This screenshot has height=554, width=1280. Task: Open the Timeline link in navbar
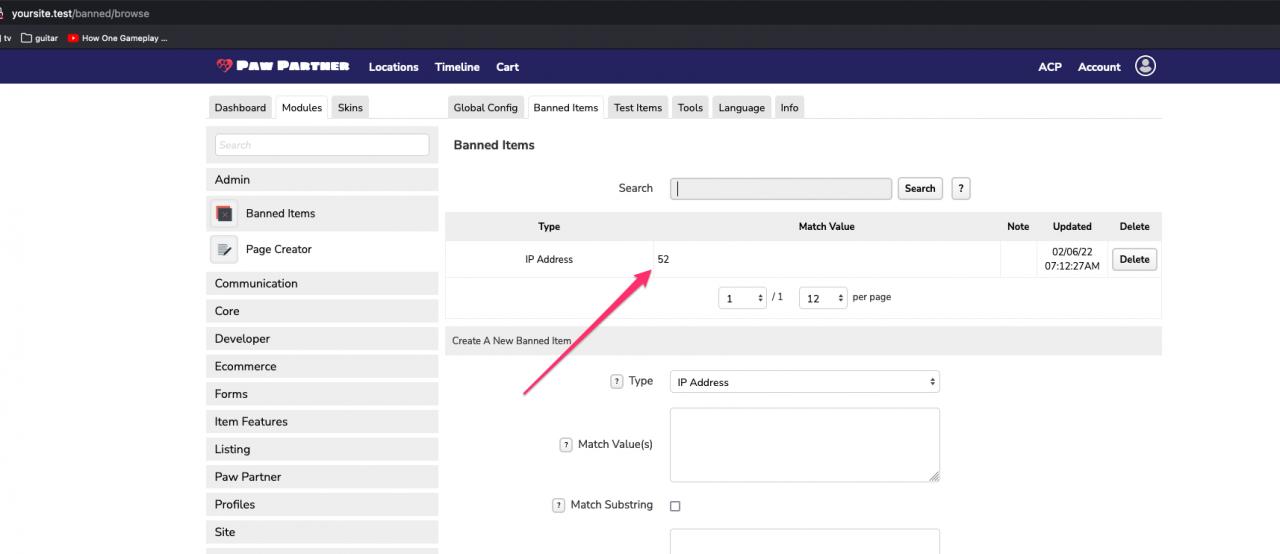457,67
